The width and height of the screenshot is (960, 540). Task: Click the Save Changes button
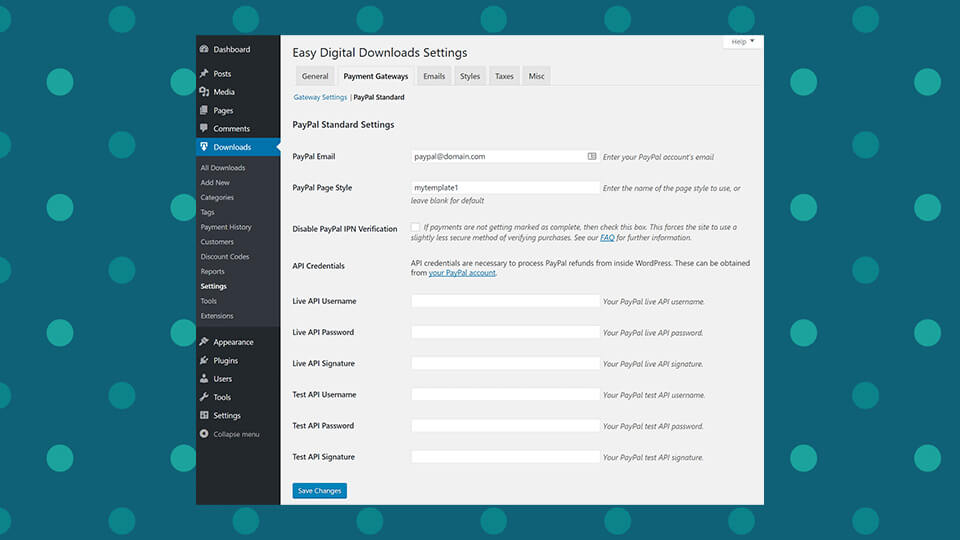pyautogui.click(x=319, y=490)
